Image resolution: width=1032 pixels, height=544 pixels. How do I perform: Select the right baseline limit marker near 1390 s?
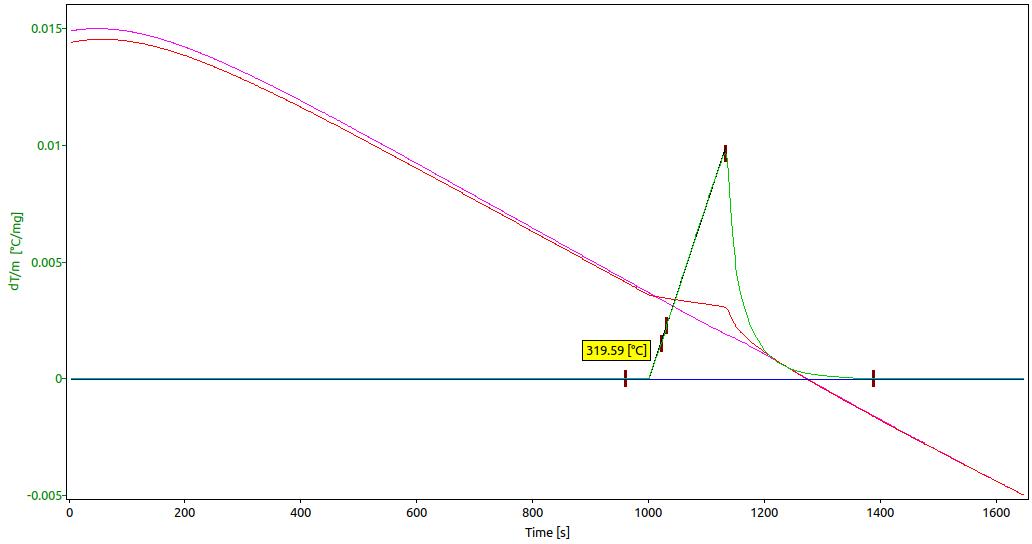coord(873,378)
